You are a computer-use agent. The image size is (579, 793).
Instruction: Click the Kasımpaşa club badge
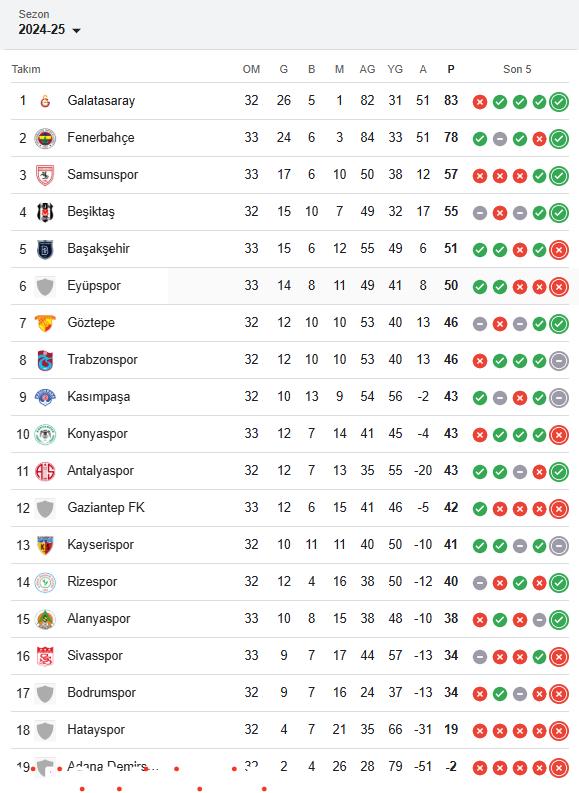45,397
